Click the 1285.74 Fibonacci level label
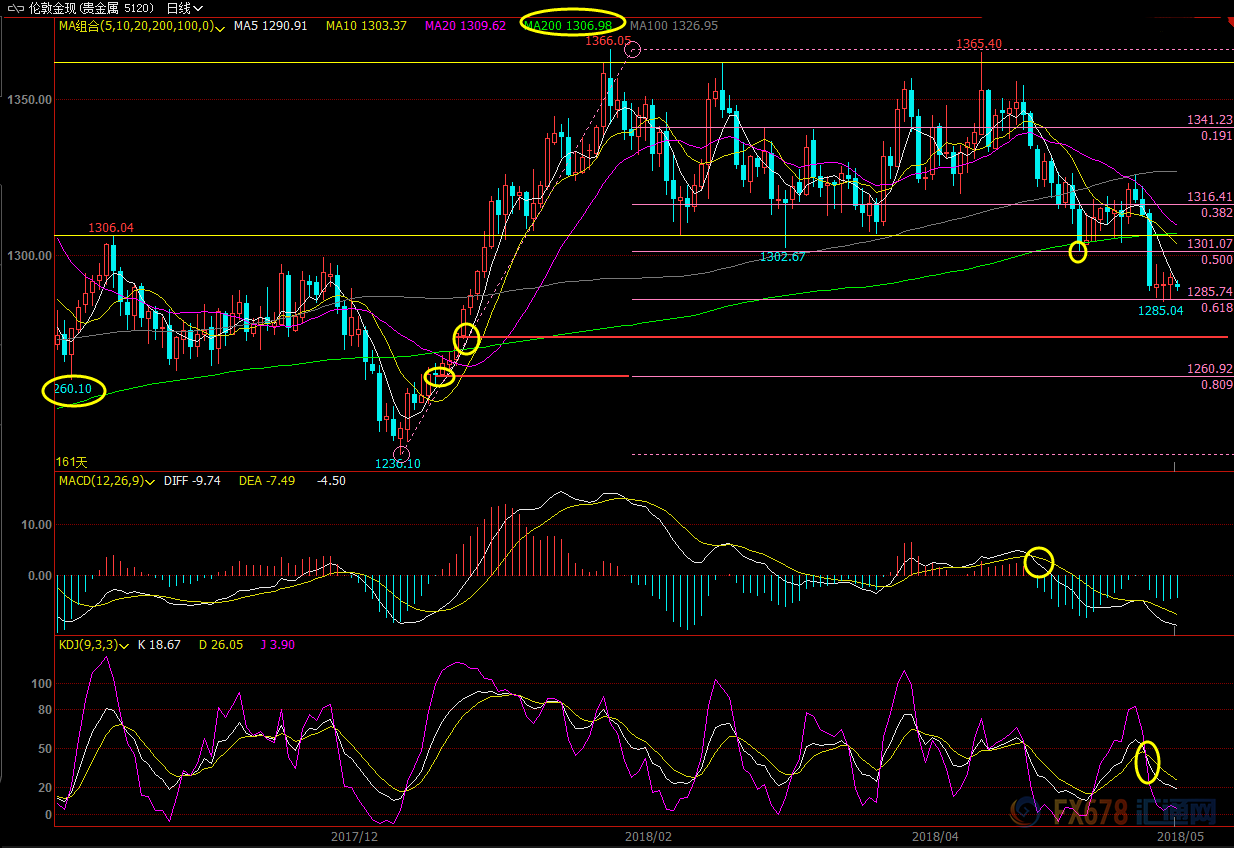 click(1209, 292)
